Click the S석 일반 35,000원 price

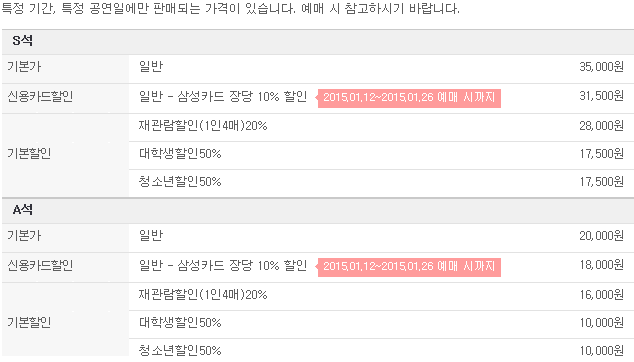pyautogui.click(x=601, y=67)
